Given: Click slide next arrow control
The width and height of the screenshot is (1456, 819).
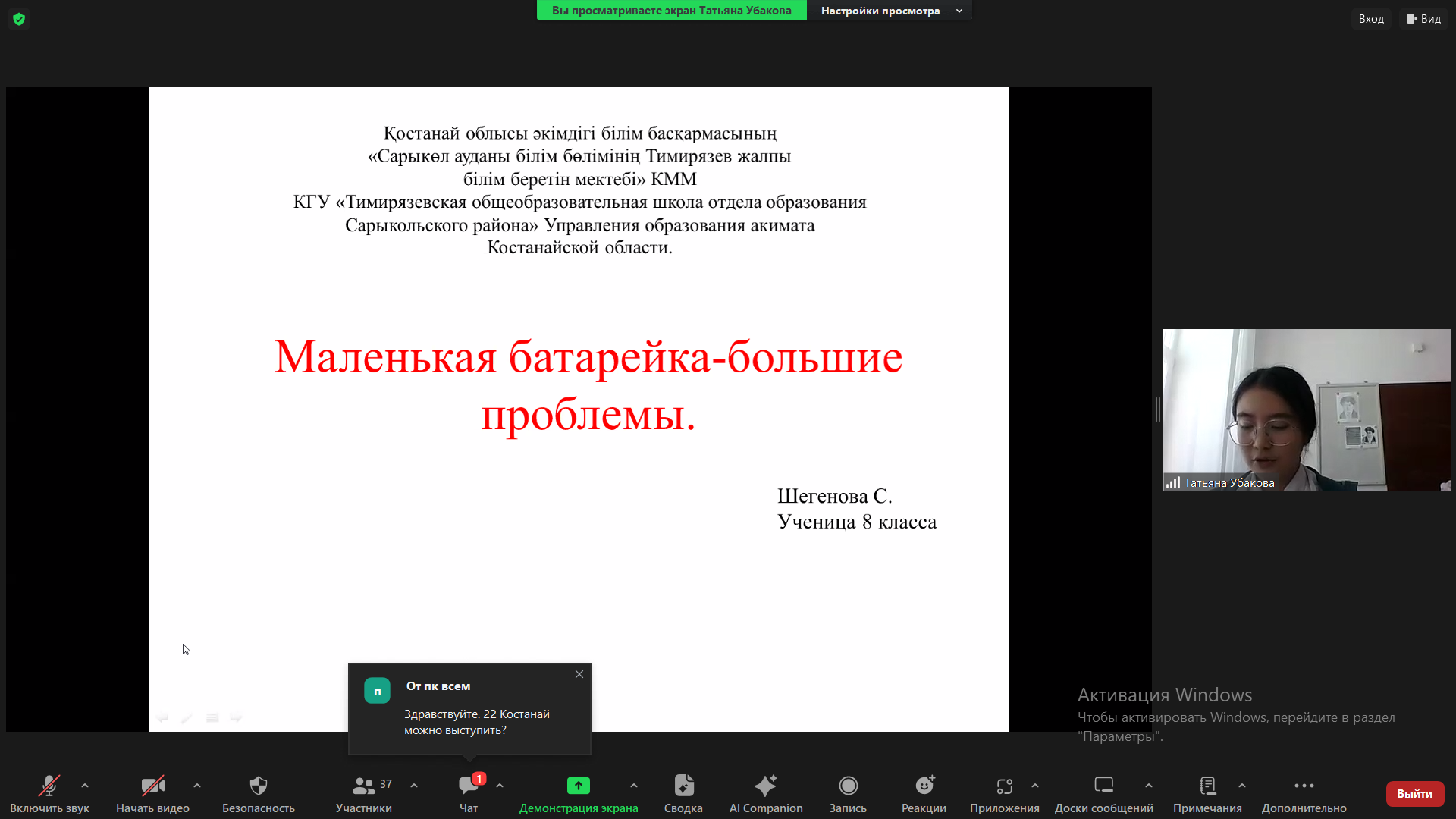Looking at the screenshot, I should (x=237, y=717).
